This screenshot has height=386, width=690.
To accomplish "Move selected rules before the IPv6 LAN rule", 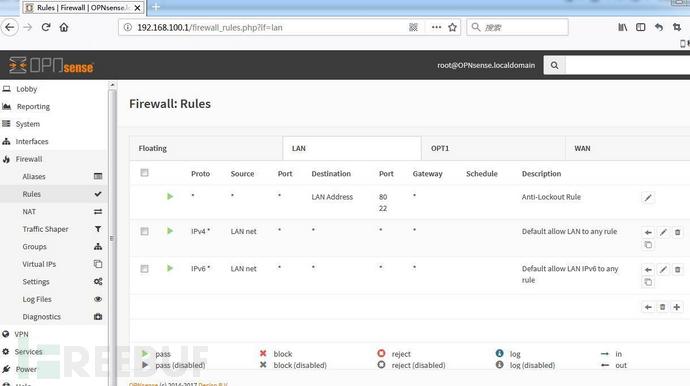I will tap(648, 269).
